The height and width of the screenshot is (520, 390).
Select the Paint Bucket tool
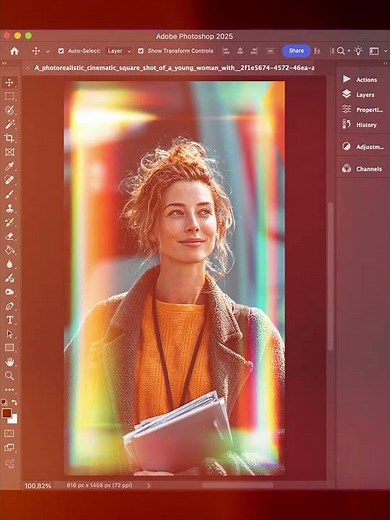(9, 250)
